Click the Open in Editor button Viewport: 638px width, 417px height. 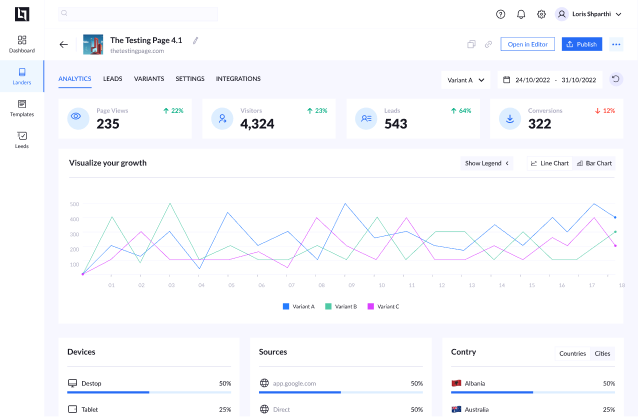point(527,44)
